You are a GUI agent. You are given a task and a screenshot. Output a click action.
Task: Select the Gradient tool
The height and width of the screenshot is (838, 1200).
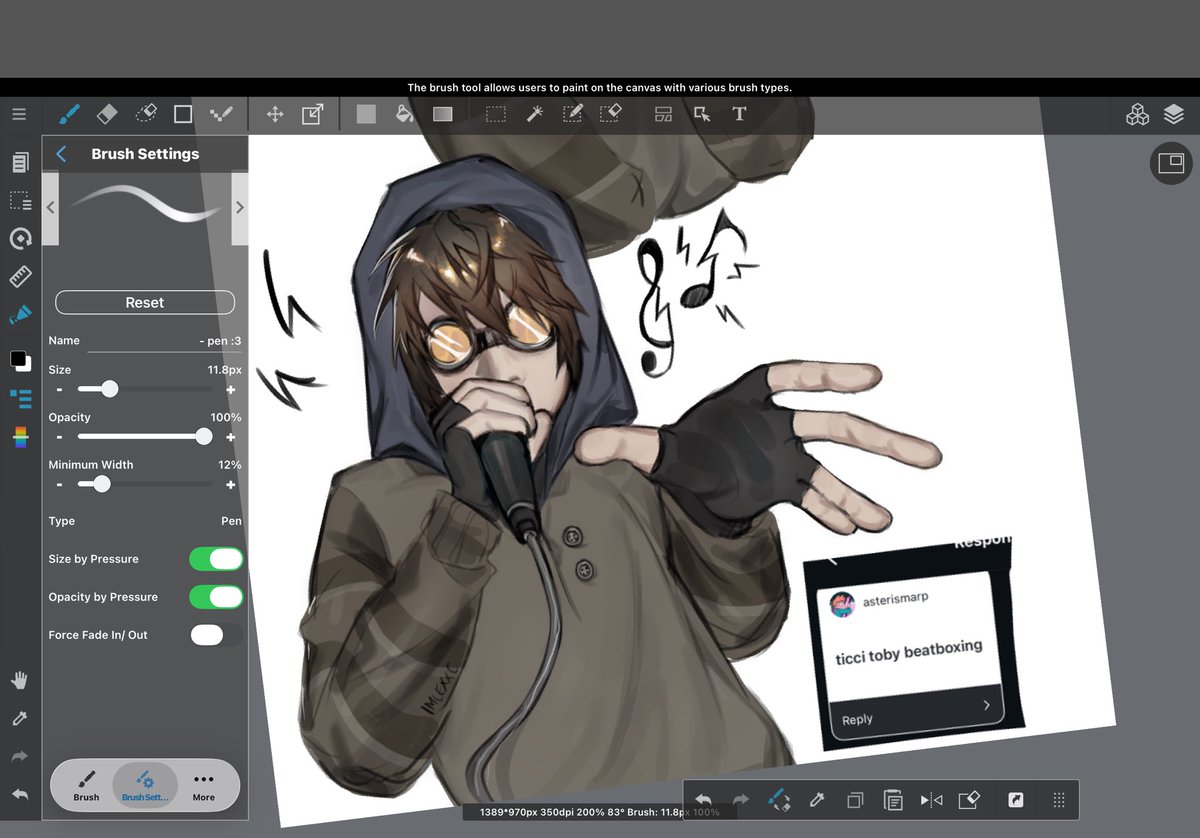tap(443, 114)
